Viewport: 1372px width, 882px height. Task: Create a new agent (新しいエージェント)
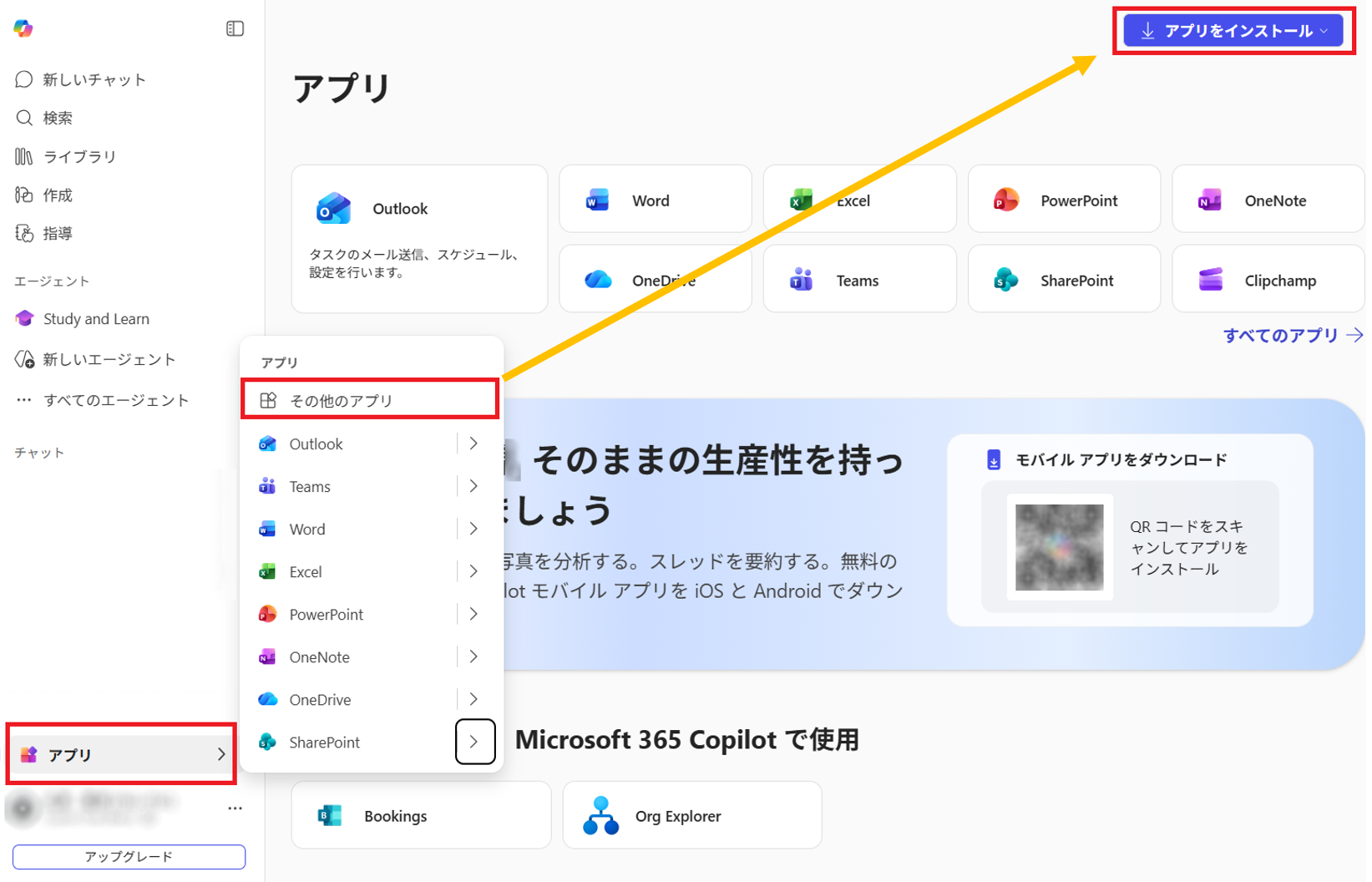pos(95,359)
